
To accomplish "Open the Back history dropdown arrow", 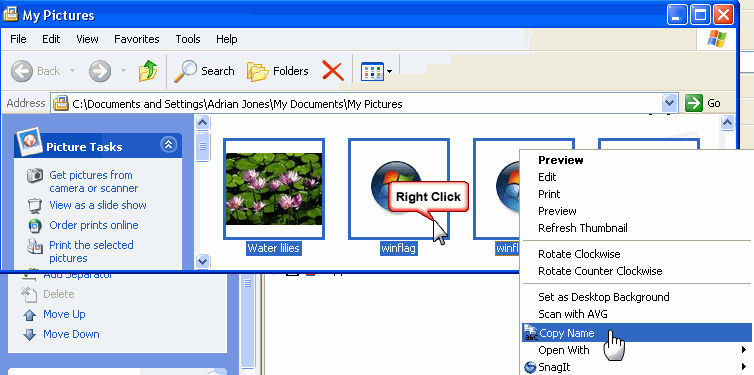I will tap(72, 71).
